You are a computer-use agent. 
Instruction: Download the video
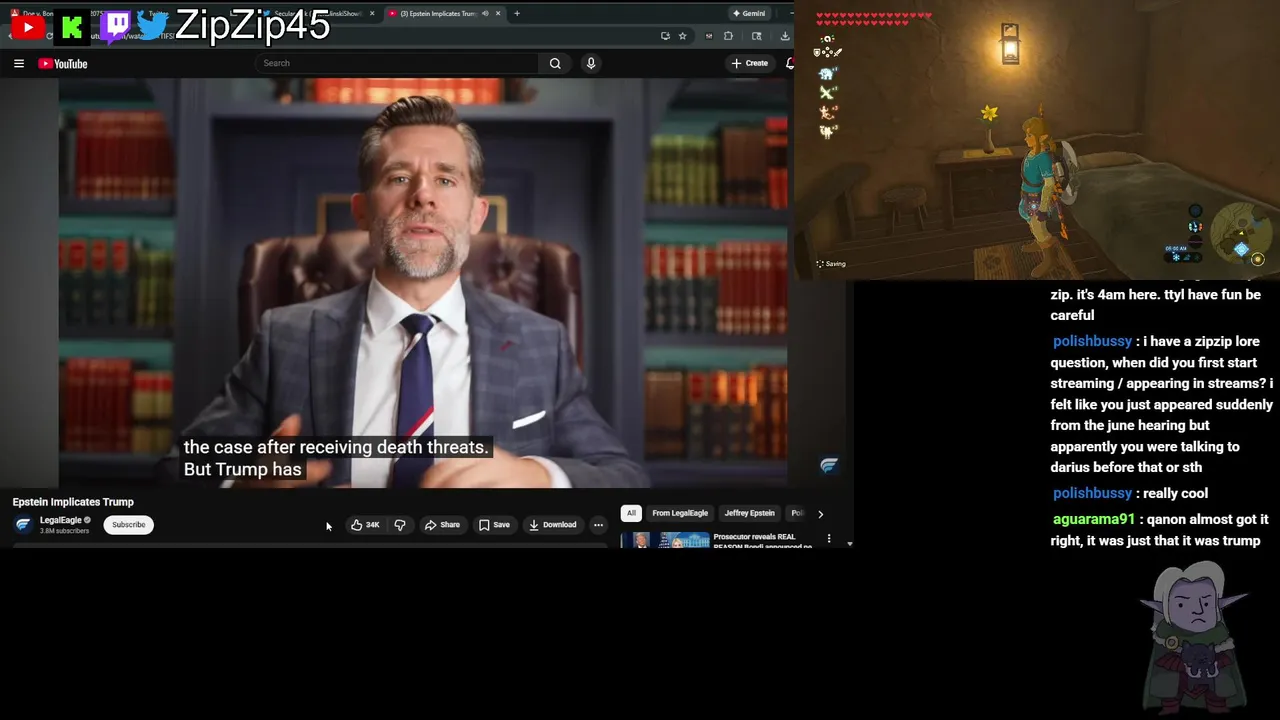[x=553, y=525]
